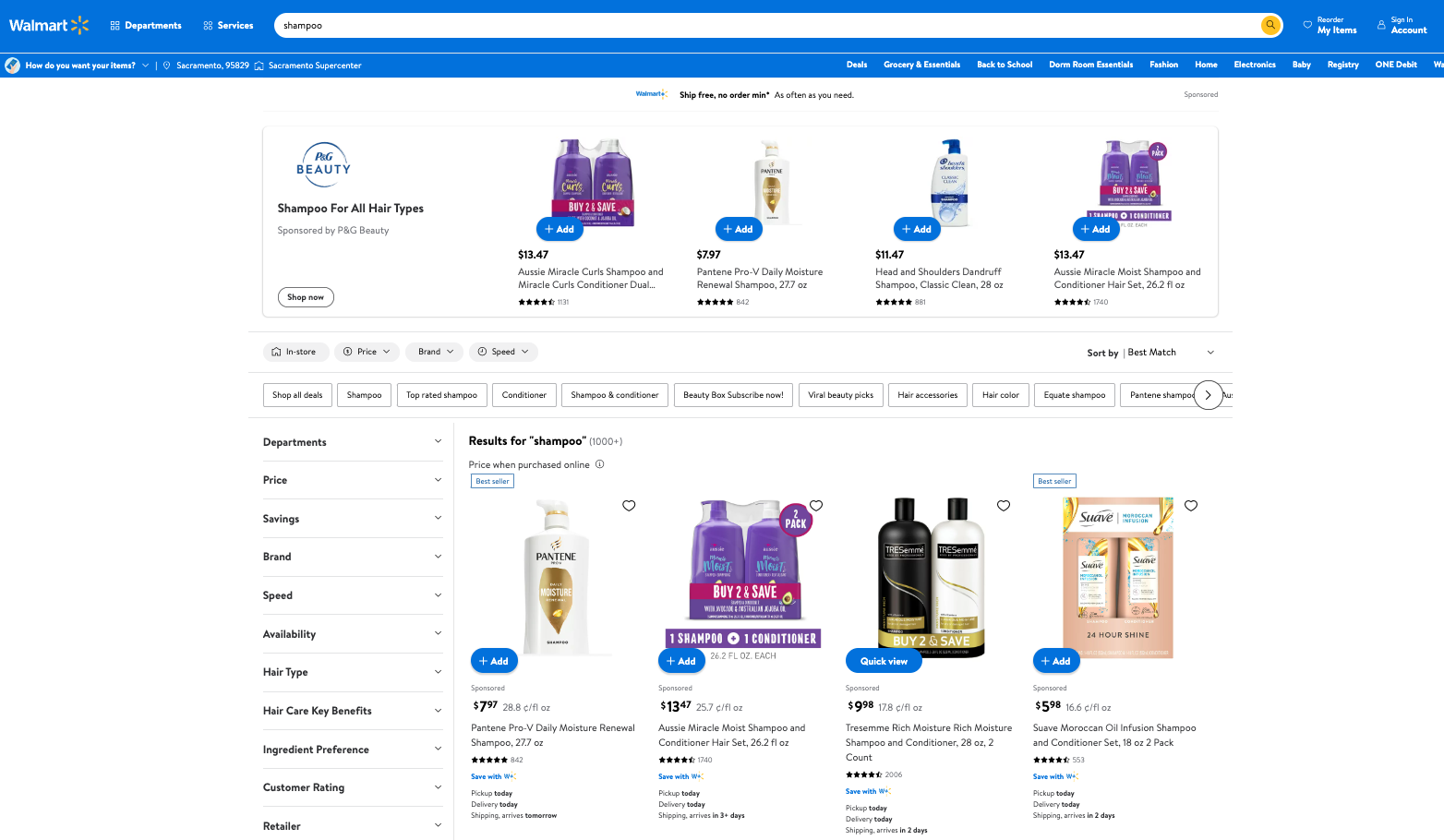Open Head and Shoulders Dandruff Shampoo title
The image size is (1444, 840).
click(x=939, y=279)
